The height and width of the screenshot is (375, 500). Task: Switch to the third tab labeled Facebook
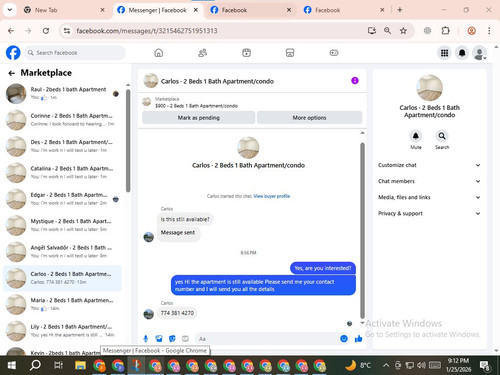(250, 10)
